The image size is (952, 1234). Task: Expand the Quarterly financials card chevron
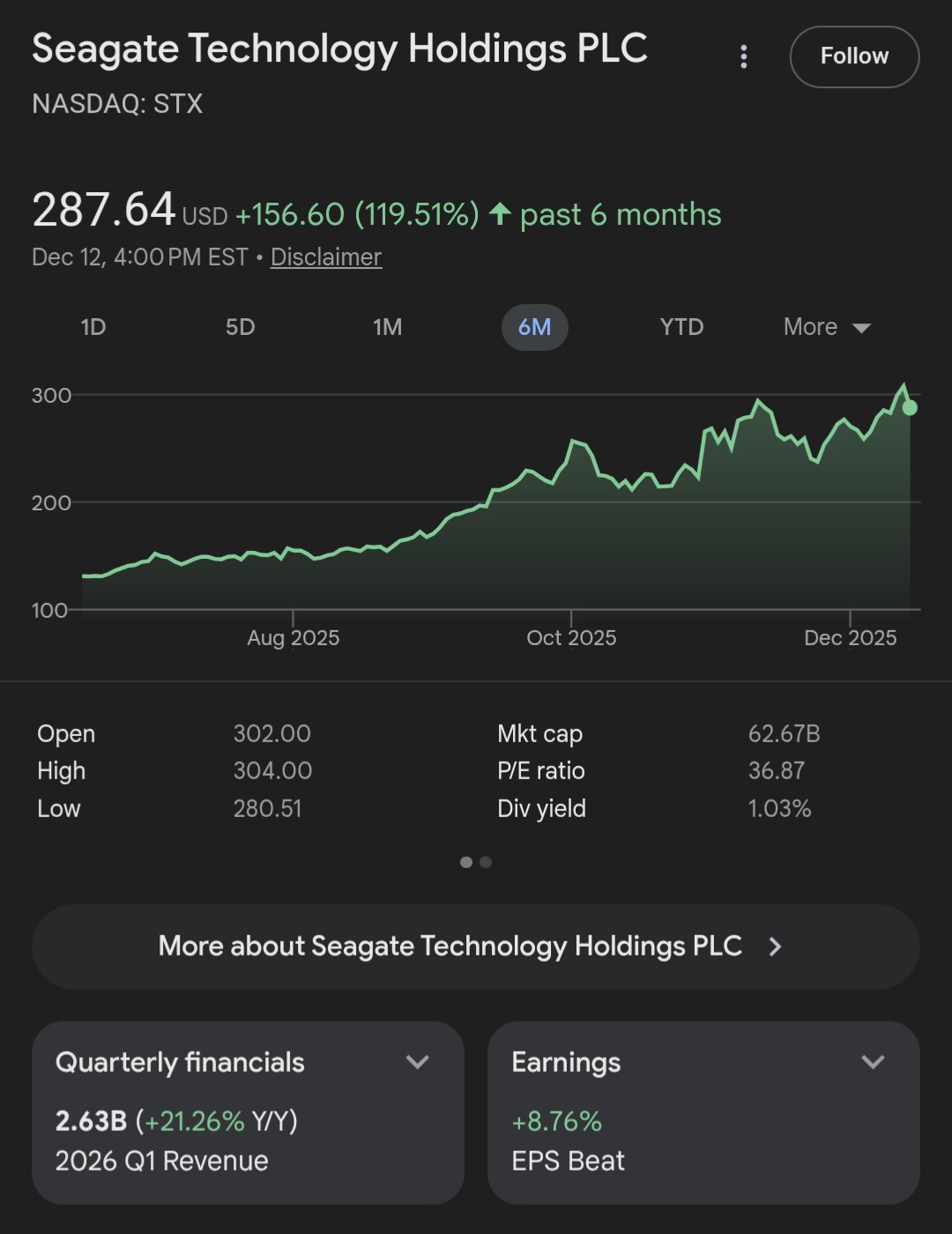coord(417,1062)
